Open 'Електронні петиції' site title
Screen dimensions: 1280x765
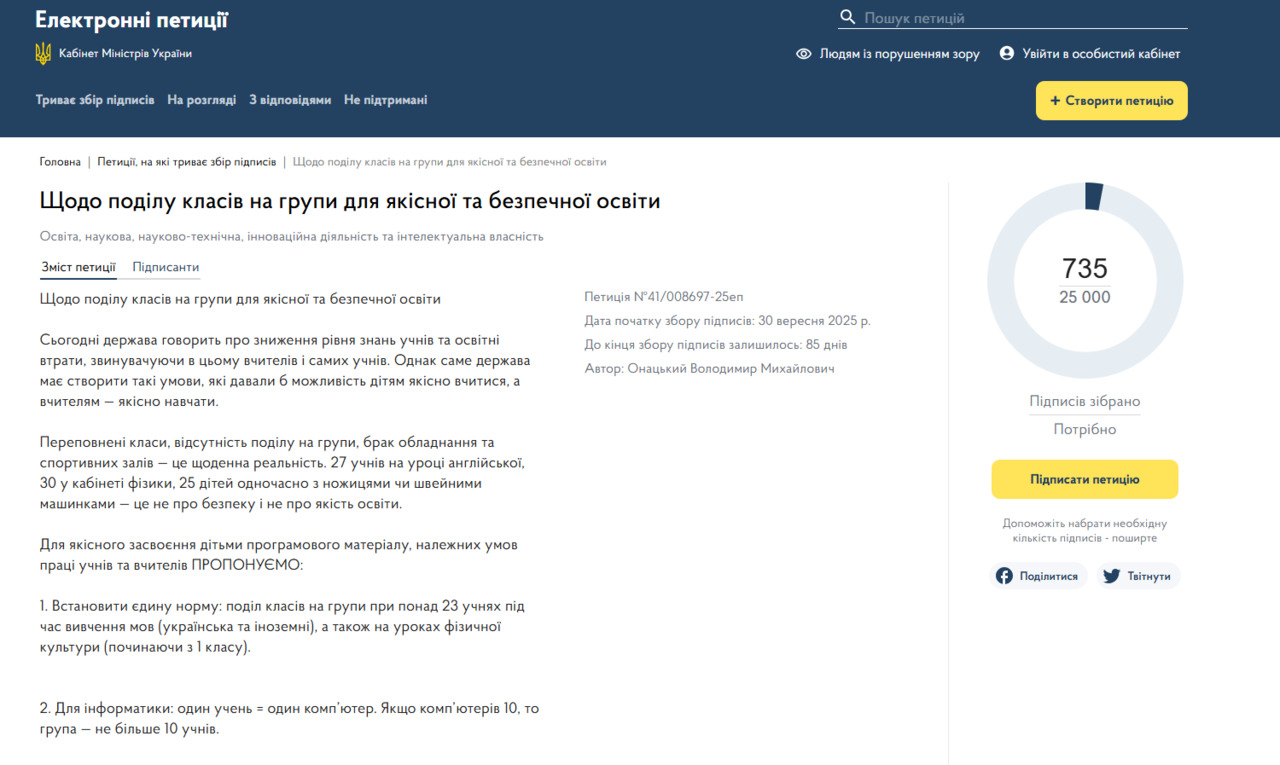pyautogui.click(x=131, y=20)
